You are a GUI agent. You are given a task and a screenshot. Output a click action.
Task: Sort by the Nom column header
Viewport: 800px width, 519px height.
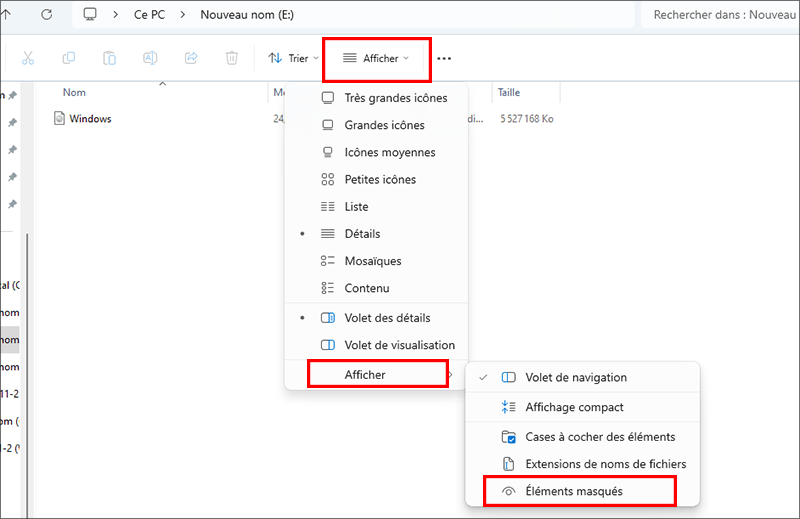74,92
